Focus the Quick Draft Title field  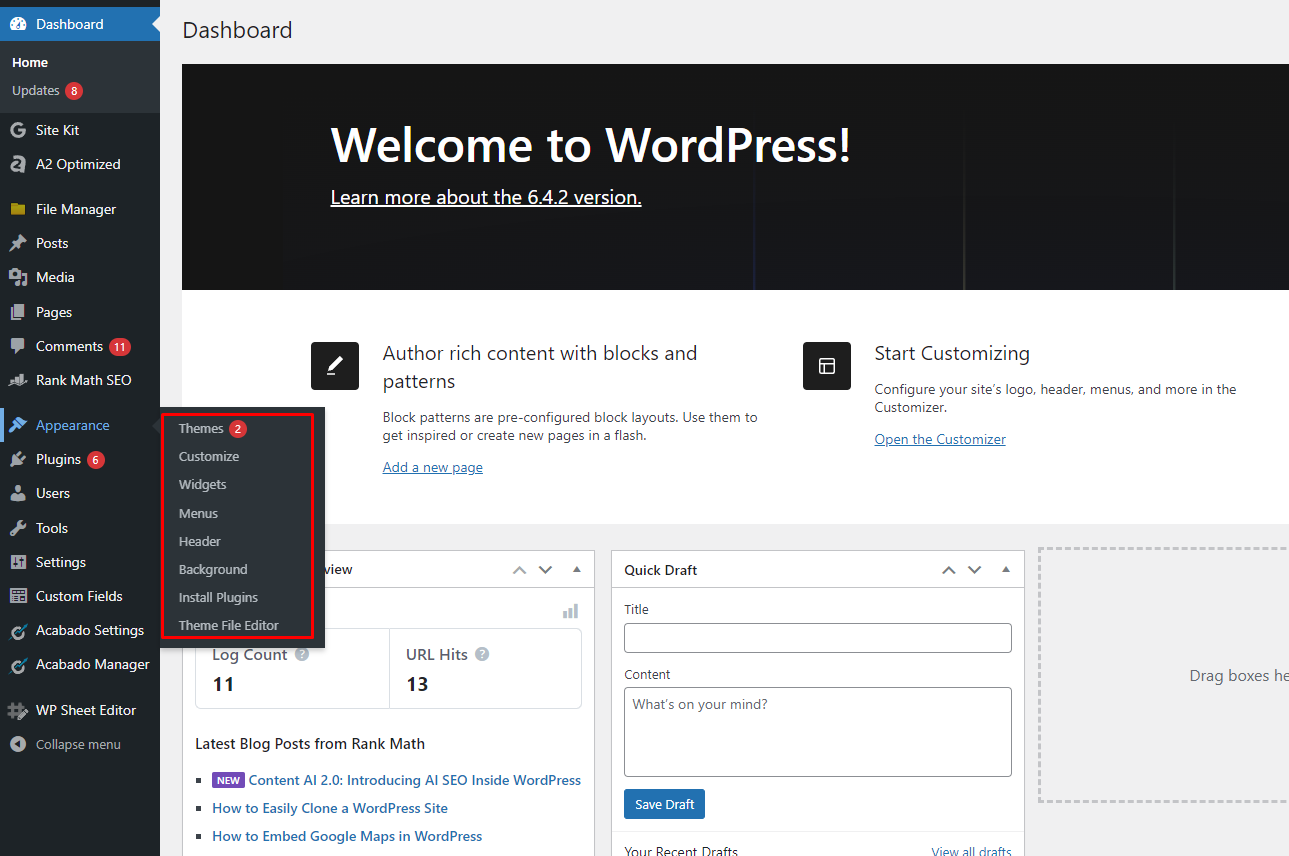click(818, 638)
